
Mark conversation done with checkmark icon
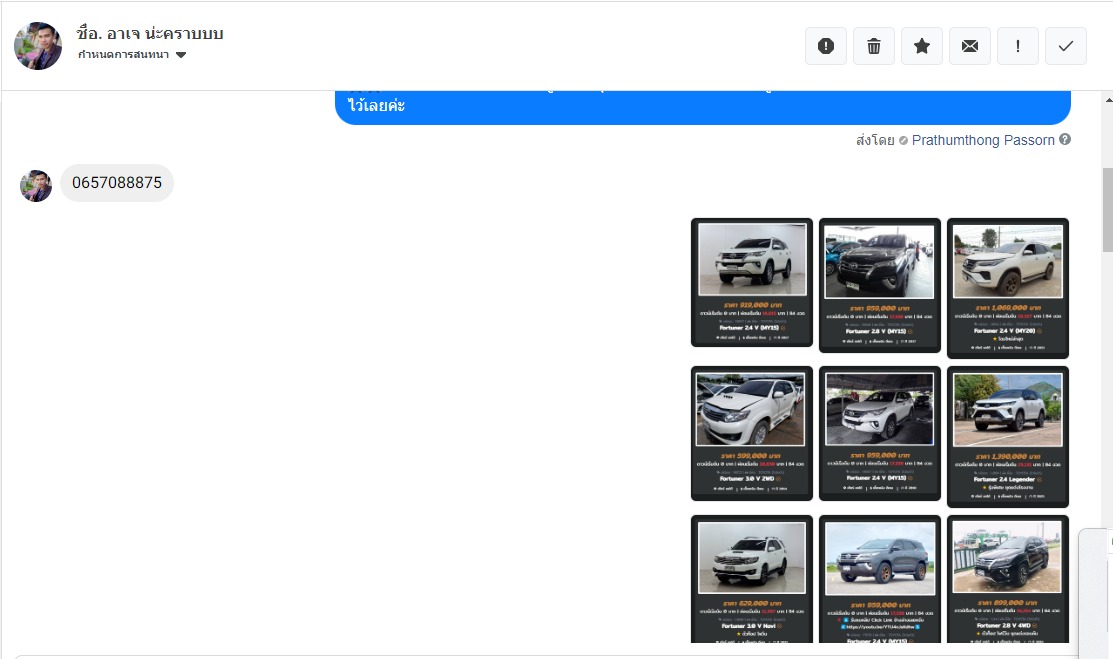coord(1066,46)
